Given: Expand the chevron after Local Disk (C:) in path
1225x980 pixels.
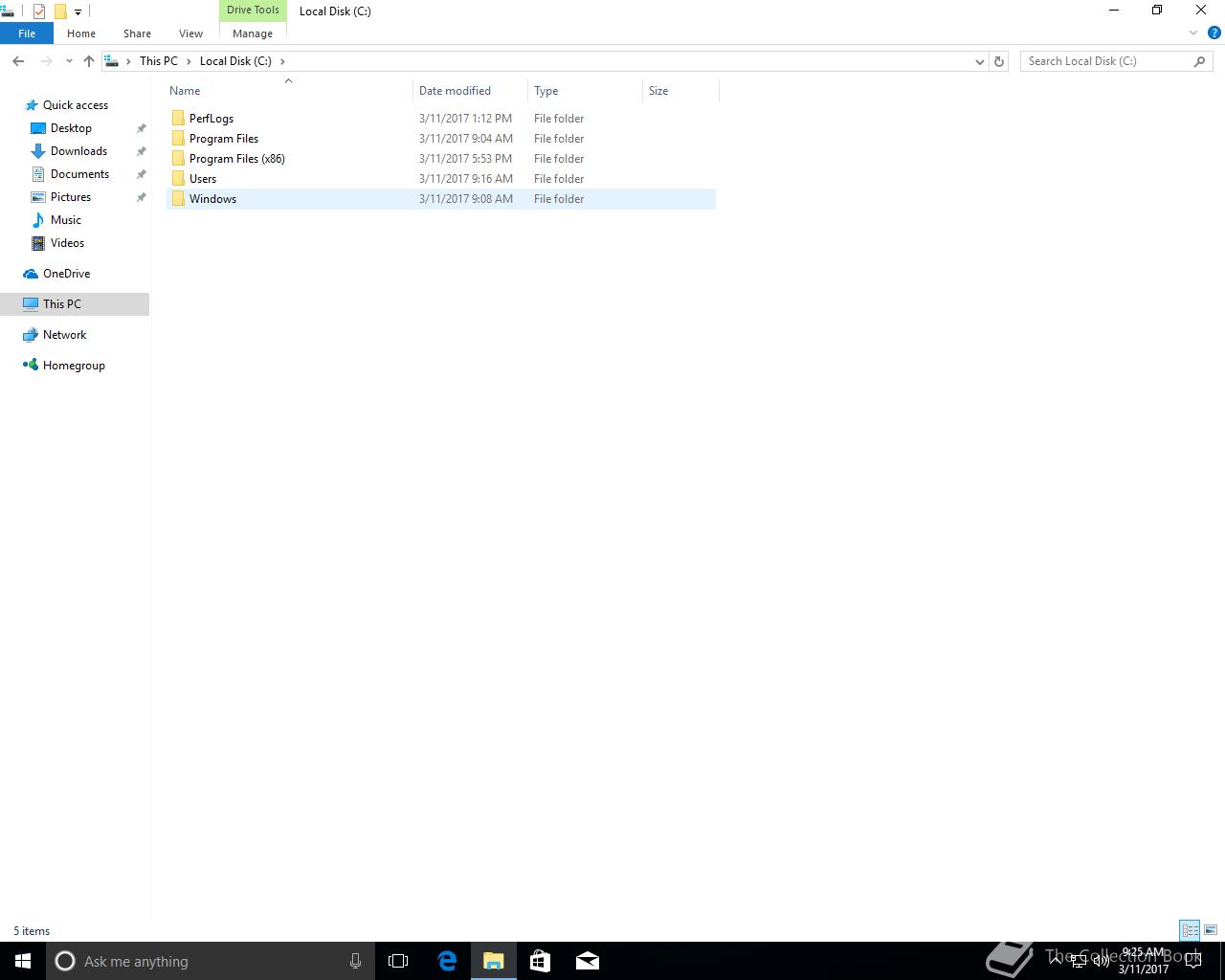Looking at the screenshot, I should pos(282,61).
